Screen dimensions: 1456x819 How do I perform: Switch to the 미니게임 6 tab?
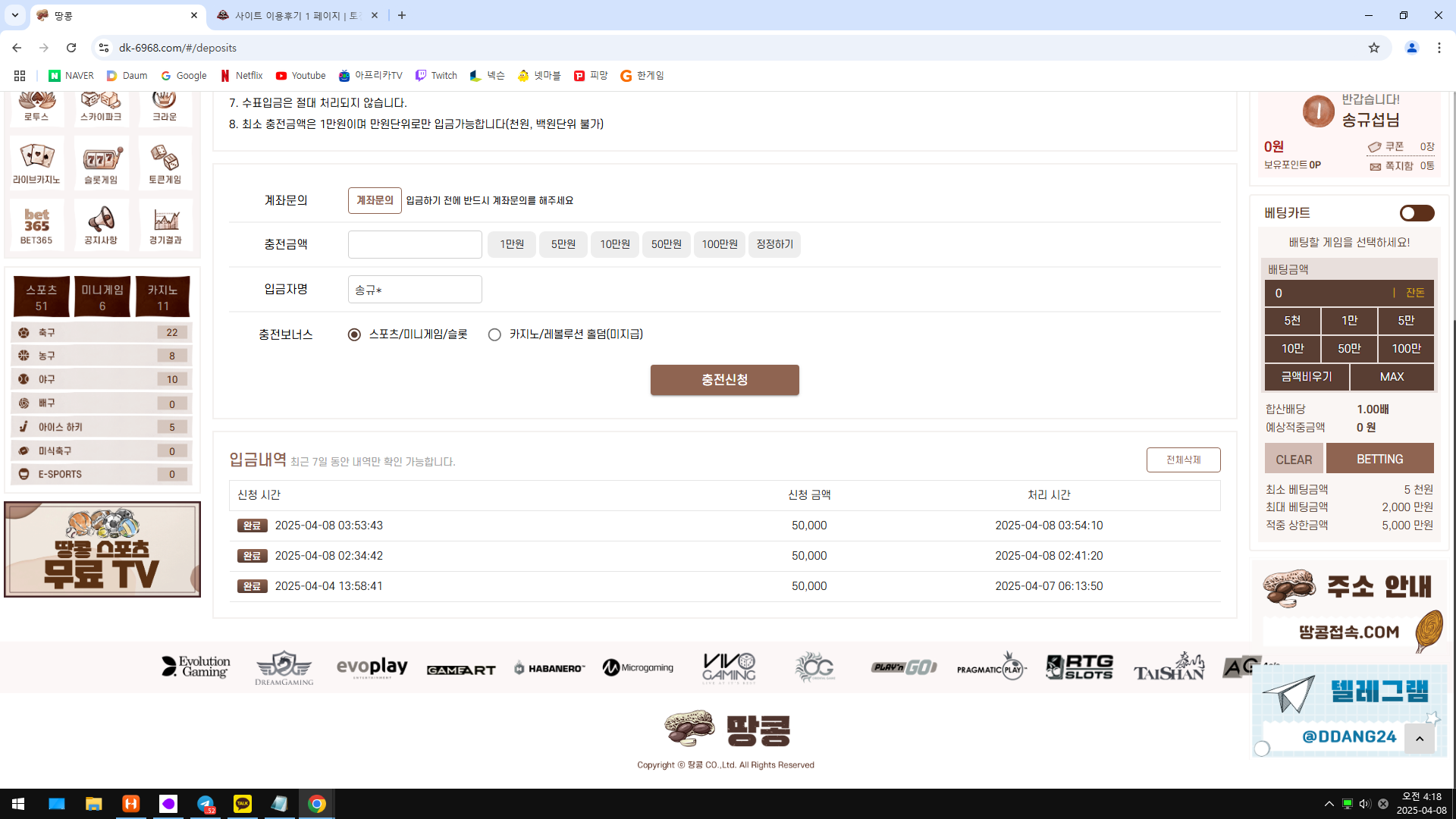[102, 297]
